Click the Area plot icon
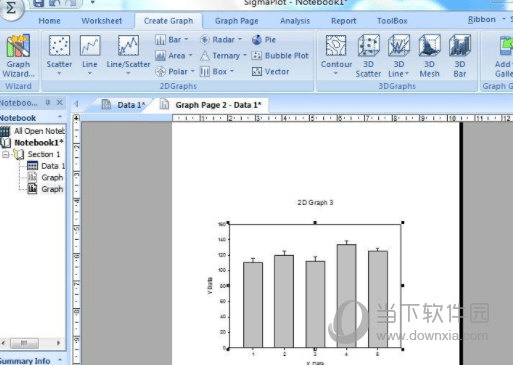Screen dimensions: 513x365 pos(160,55)
